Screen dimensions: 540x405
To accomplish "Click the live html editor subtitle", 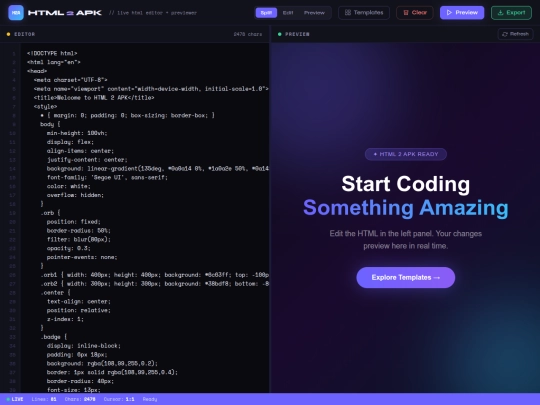I will click(153, 13).
